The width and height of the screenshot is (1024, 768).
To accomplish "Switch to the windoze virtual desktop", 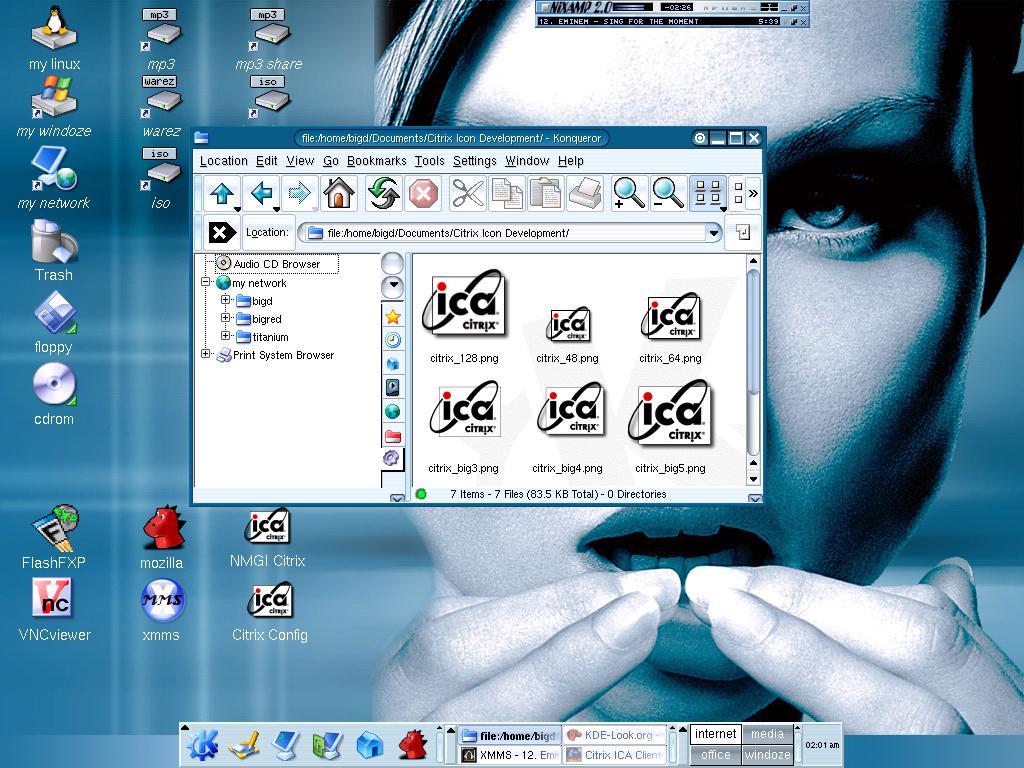I will pyautogui.click(x=767, y=755).
